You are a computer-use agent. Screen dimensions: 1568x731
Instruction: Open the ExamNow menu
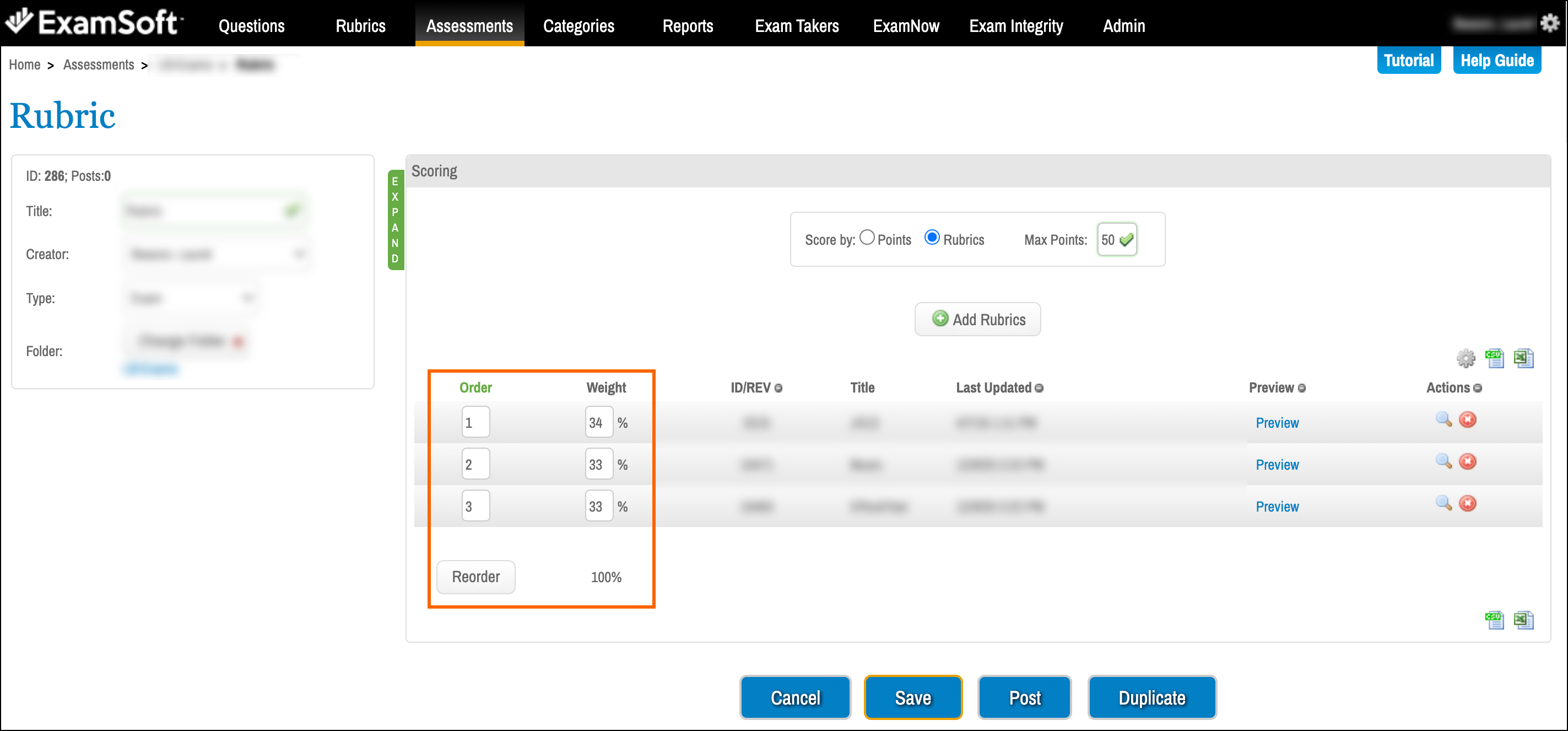(906, 25)
